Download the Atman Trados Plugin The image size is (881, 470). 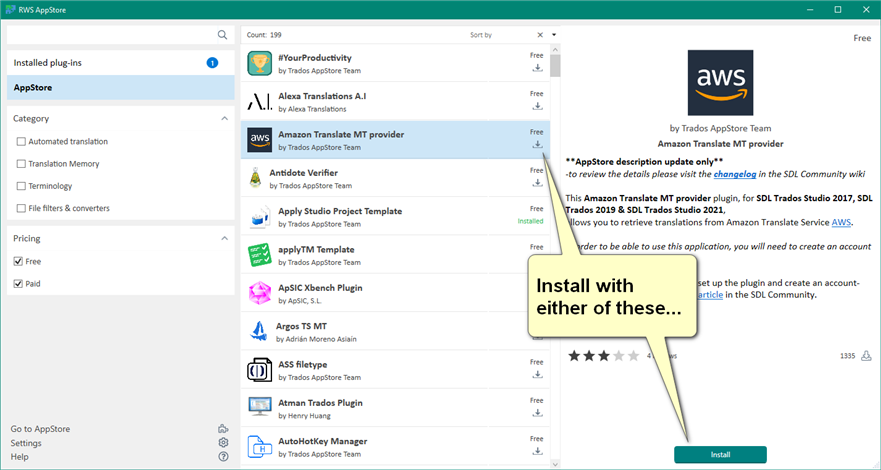(x=537, y=413)
